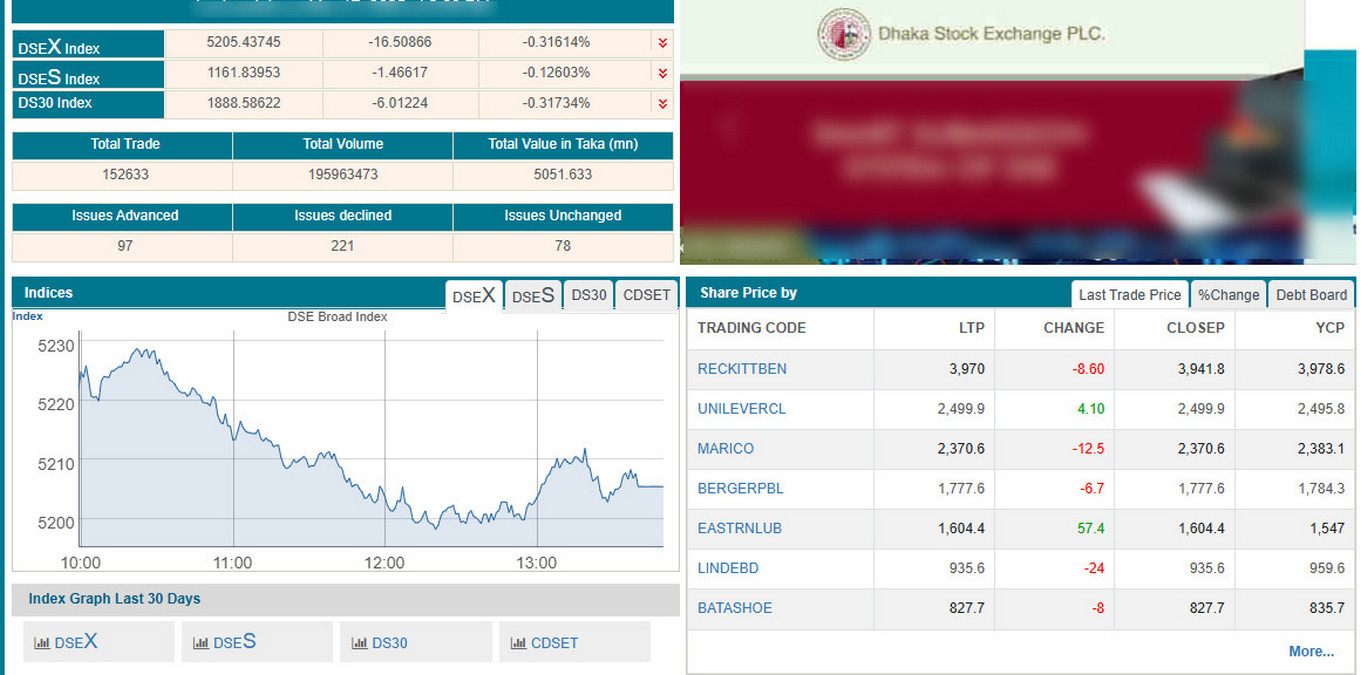This screenshot has width=1361, height=675.
Task: Select the DSES value 1161.83953
Action: (244, 73)
